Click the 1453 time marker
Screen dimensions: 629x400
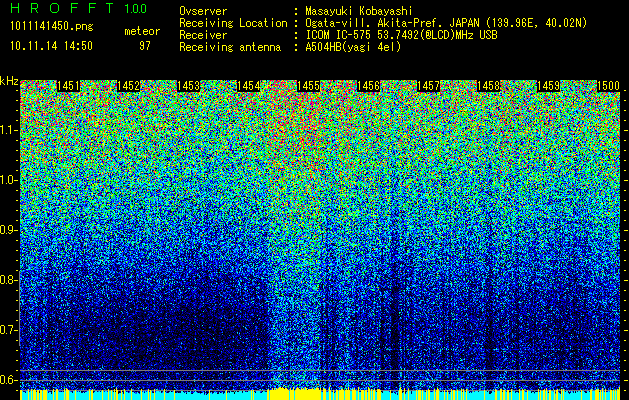tap(189, 86)
